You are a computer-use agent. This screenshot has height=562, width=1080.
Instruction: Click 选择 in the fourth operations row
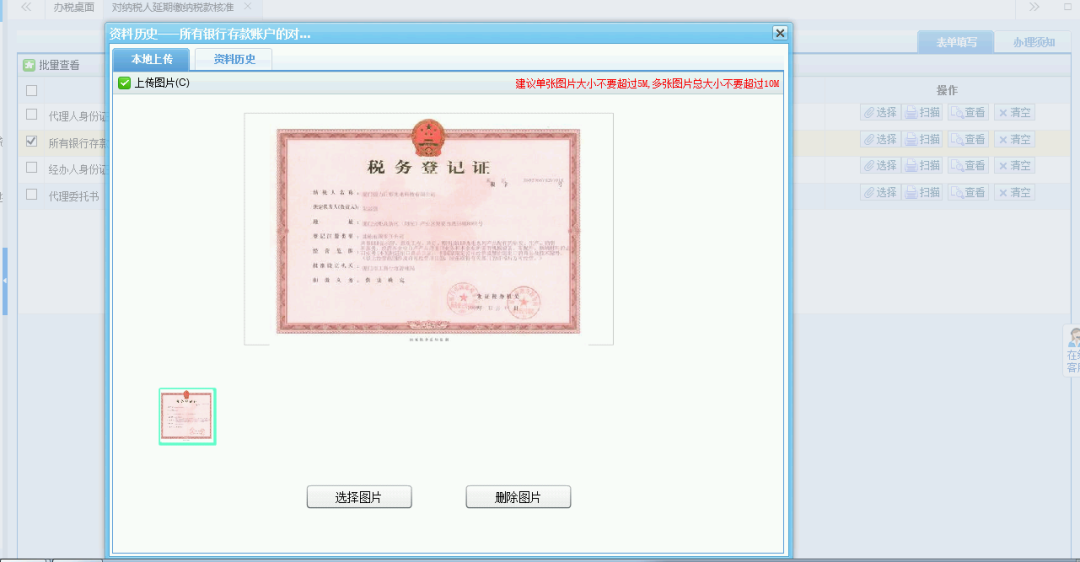pyautogui.click(x=880, y=192)
